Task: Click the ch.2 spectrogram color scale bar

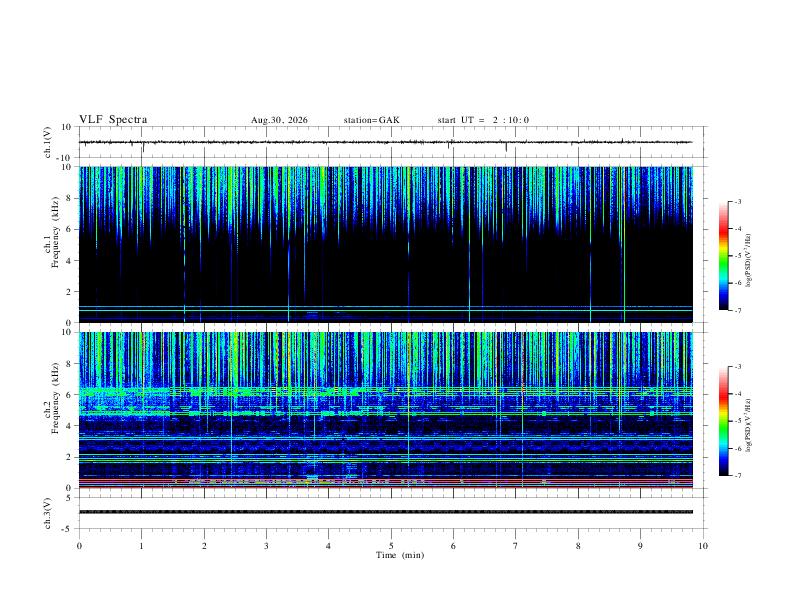Action: (x=723, y=421)
